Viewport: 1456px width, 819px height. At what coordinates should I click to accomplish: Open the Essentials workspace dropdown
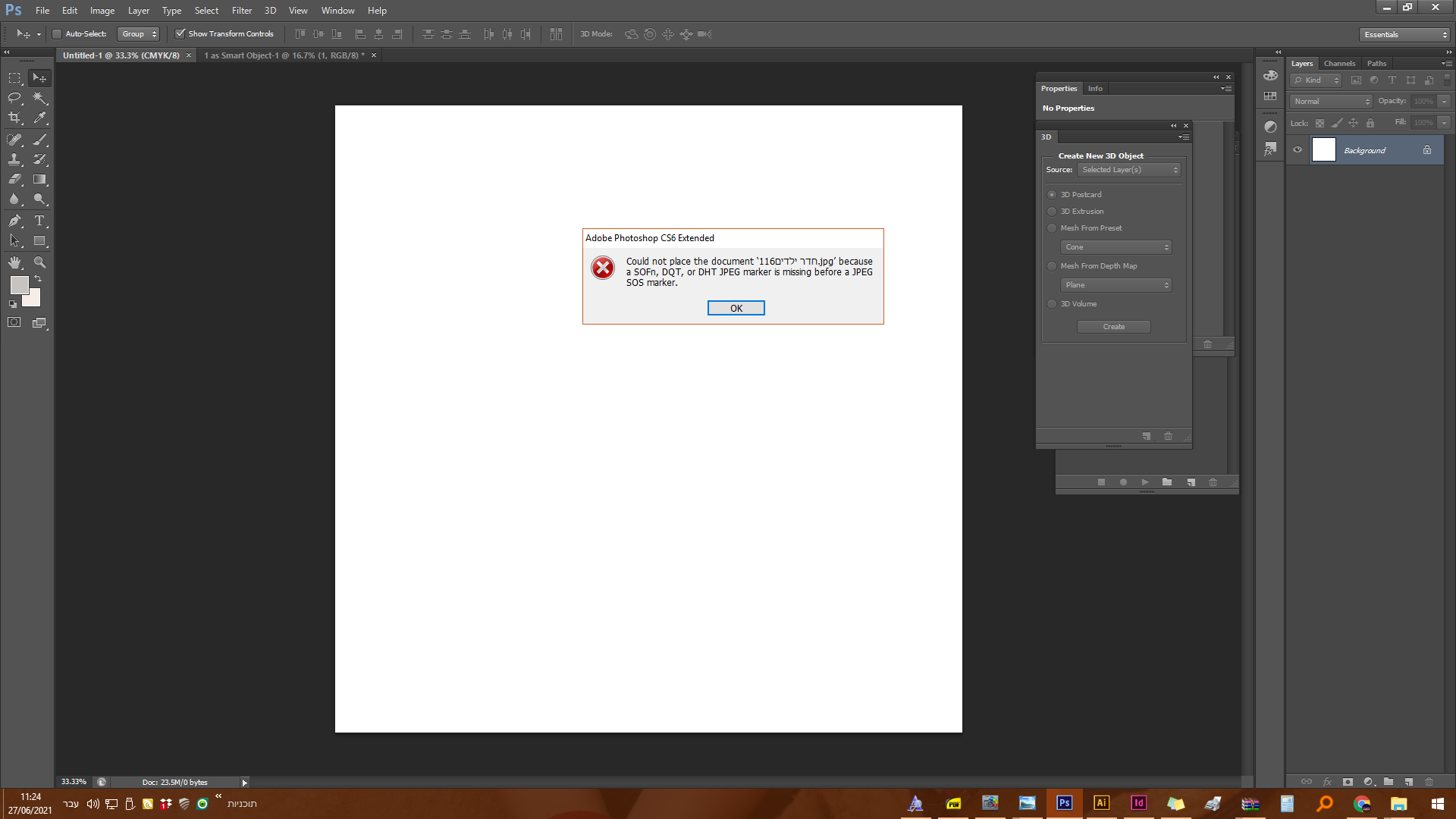click(x=1405, y=35)
